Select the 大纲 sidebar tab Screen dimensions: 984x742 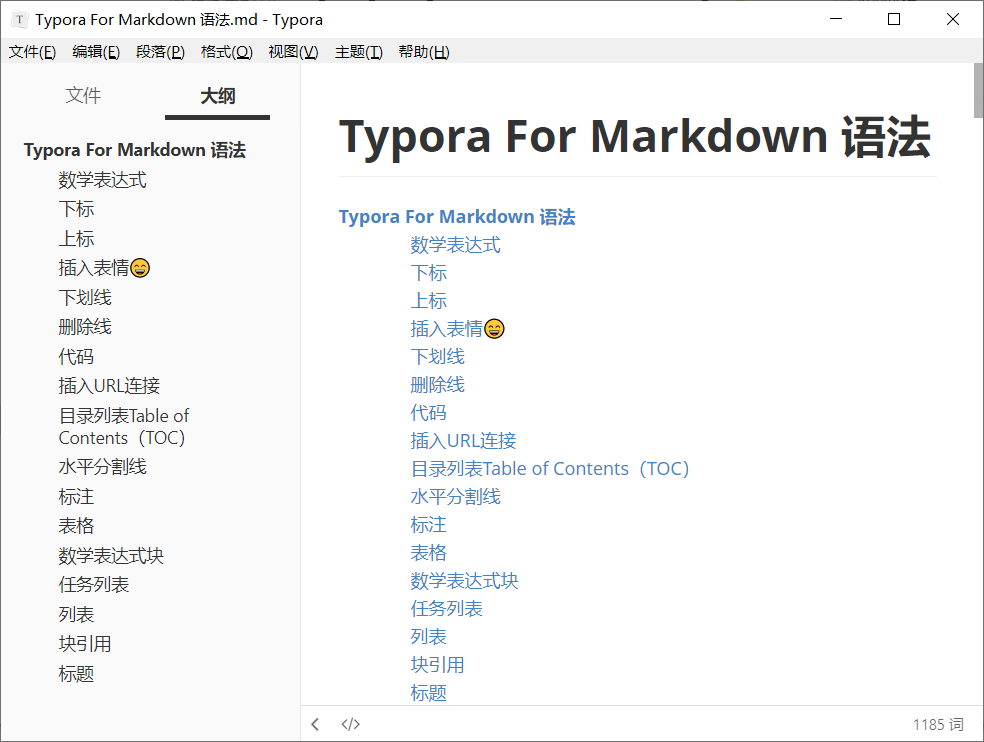pyautogui.click(x=218, y=96)
